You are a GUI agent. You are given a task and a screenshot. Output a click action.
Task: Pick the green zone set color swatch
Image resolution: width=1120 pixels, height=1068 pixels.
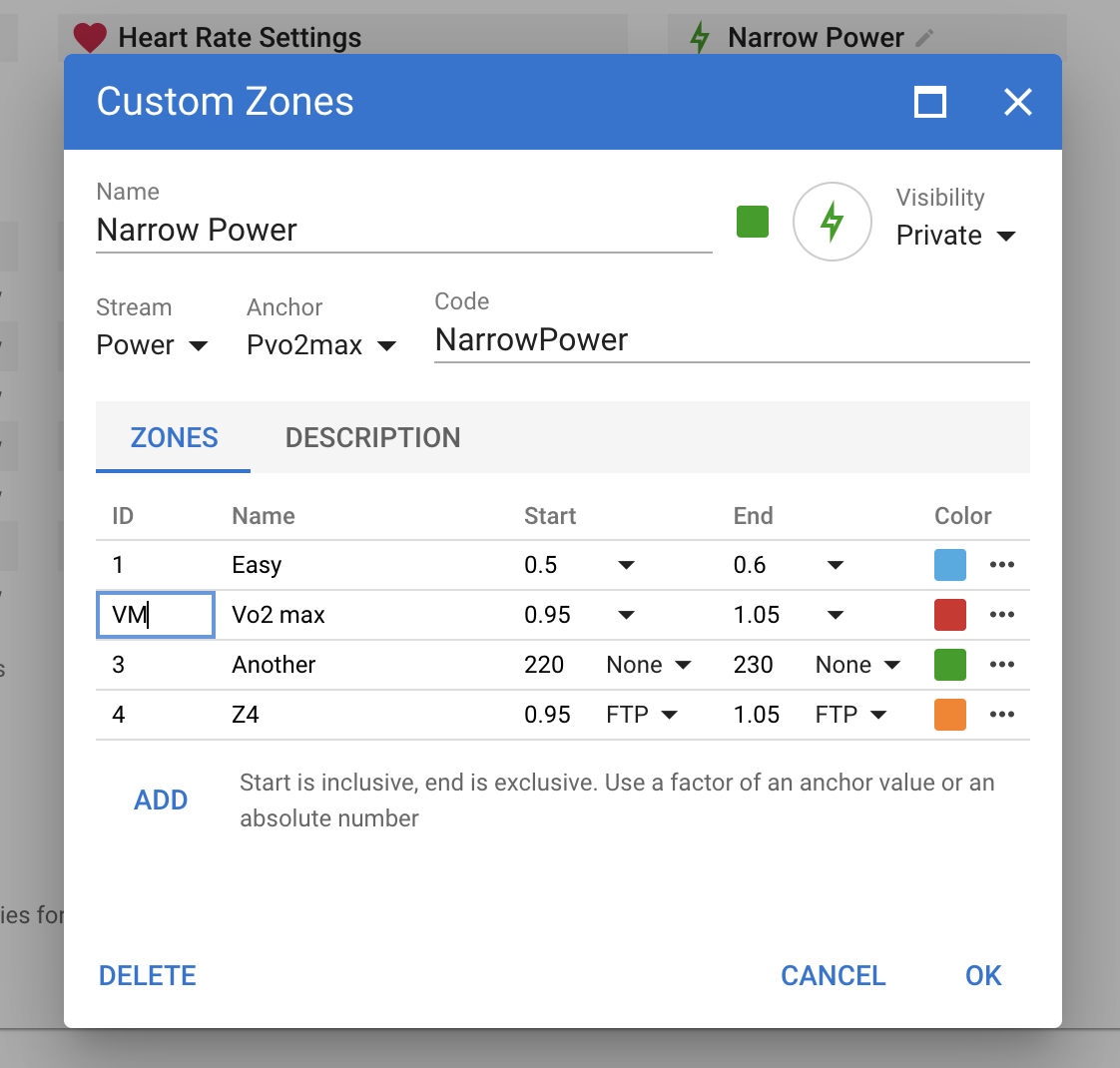(752, 222)
